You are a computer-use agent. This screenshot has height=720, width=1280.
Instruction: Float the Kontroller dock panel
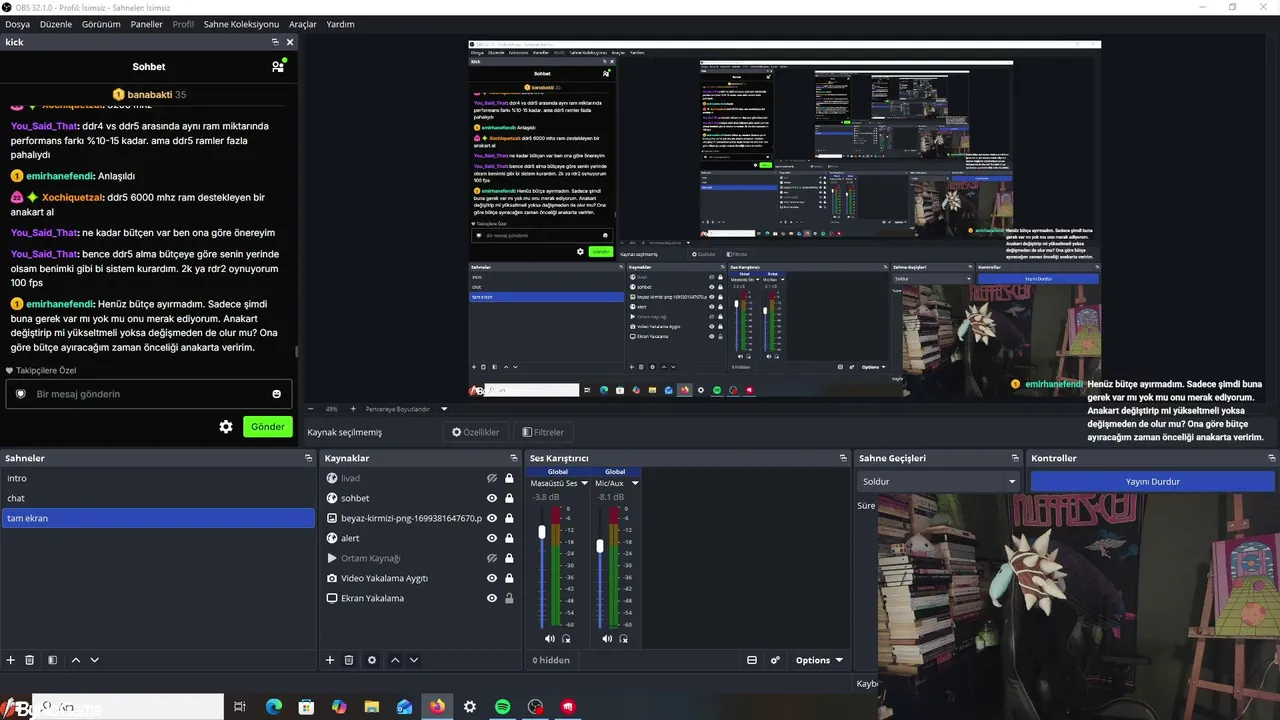1272,458
